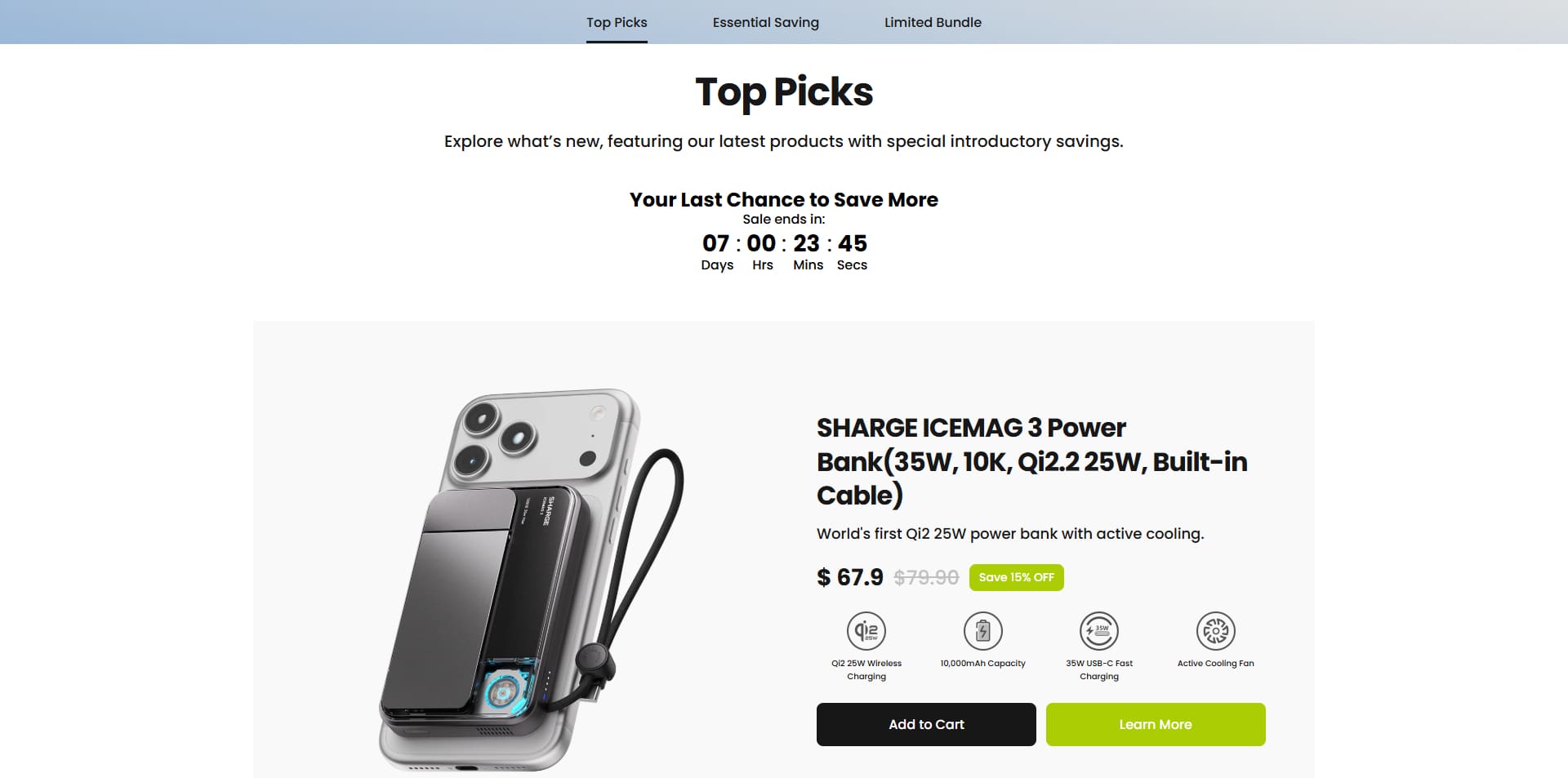Screen dimensions: 1568x778
Task: Click the 35W USB-C fast charging icon
Action: pyautogui.click(x=1099, y=631)
